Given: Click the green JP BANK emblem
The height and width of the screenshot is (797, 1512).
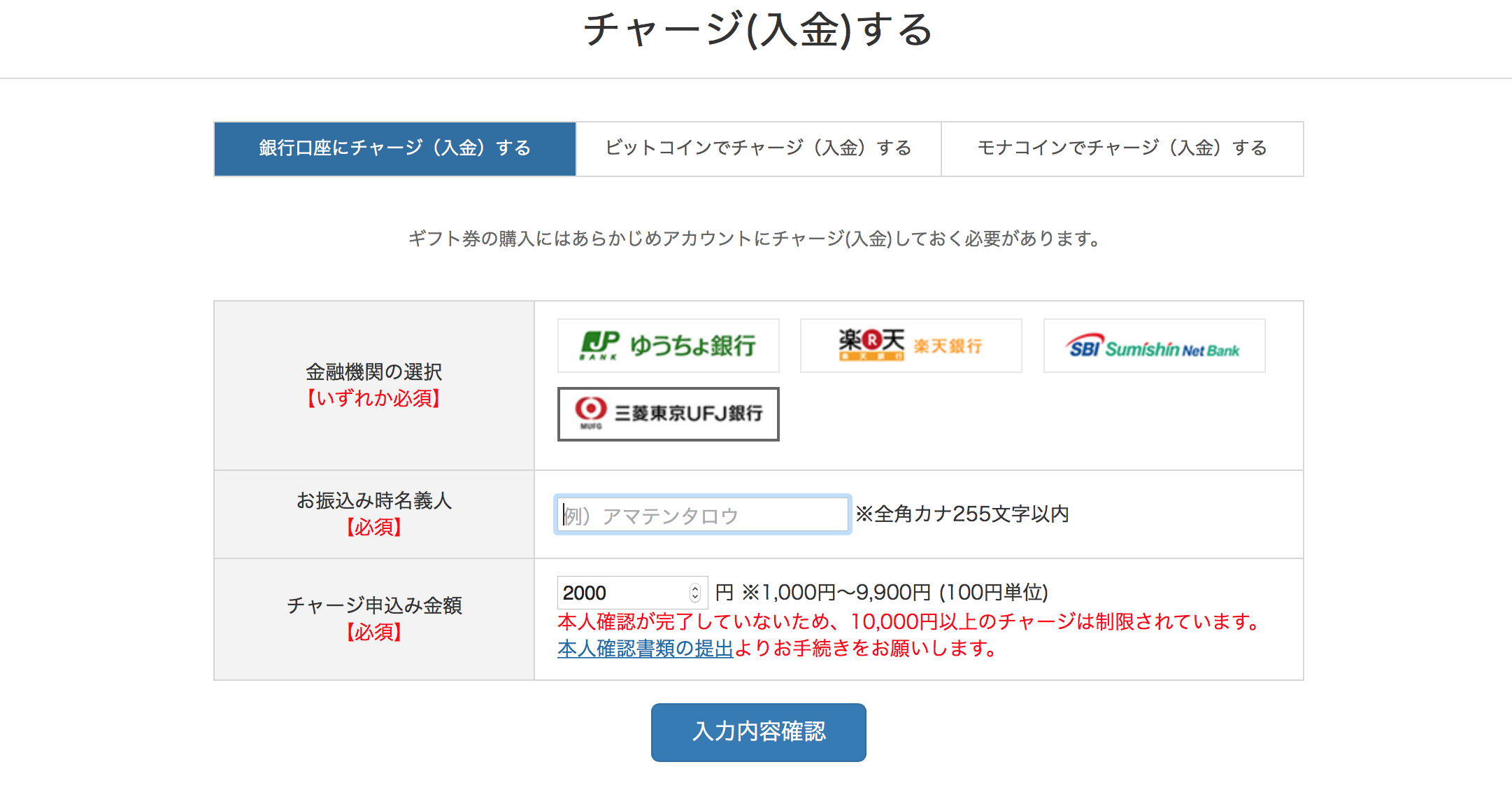Looking at the screenshot, I should [x=599, y=344].
